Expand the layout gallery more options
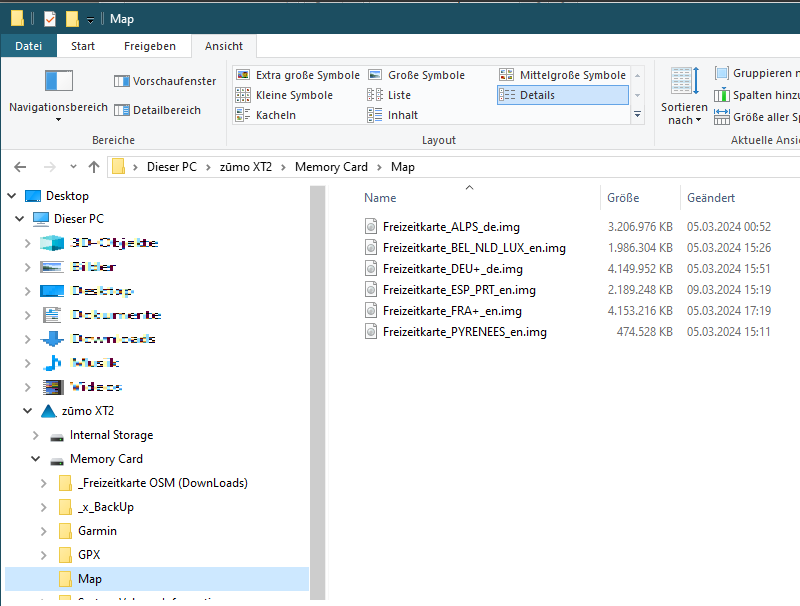This screenshot has width=800, height=606. pos(637,115)
